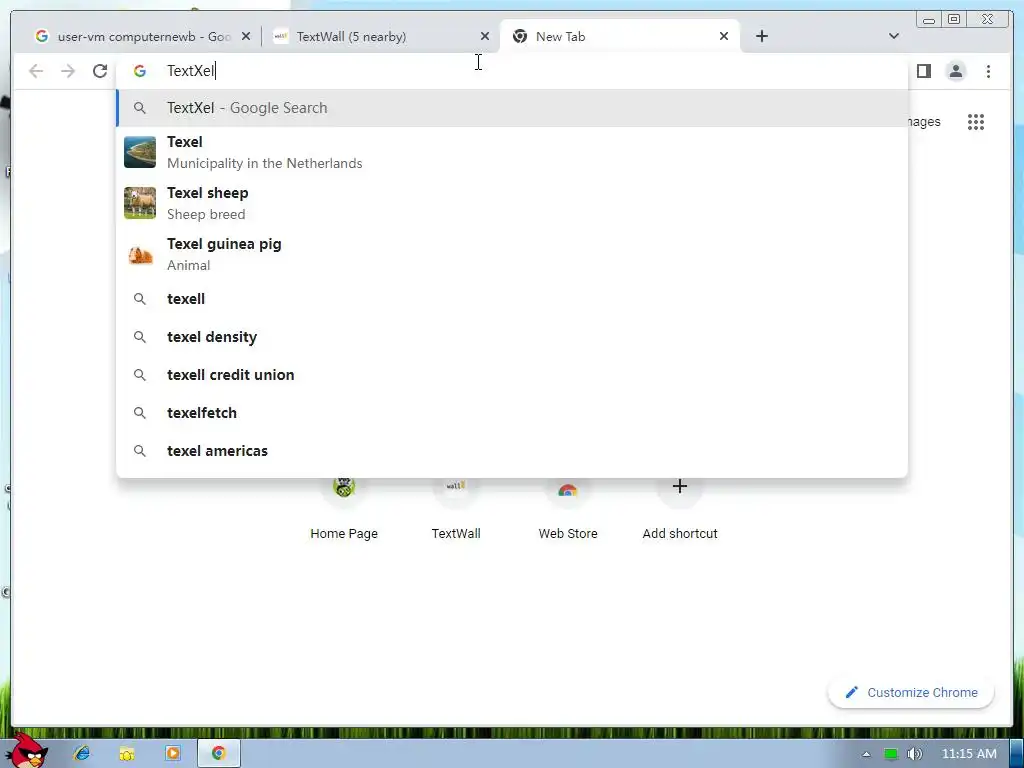The width and height of the screenshot is (1024, 768).
Task: Open the media player taskbar icon
Action: tap(172, 754)
